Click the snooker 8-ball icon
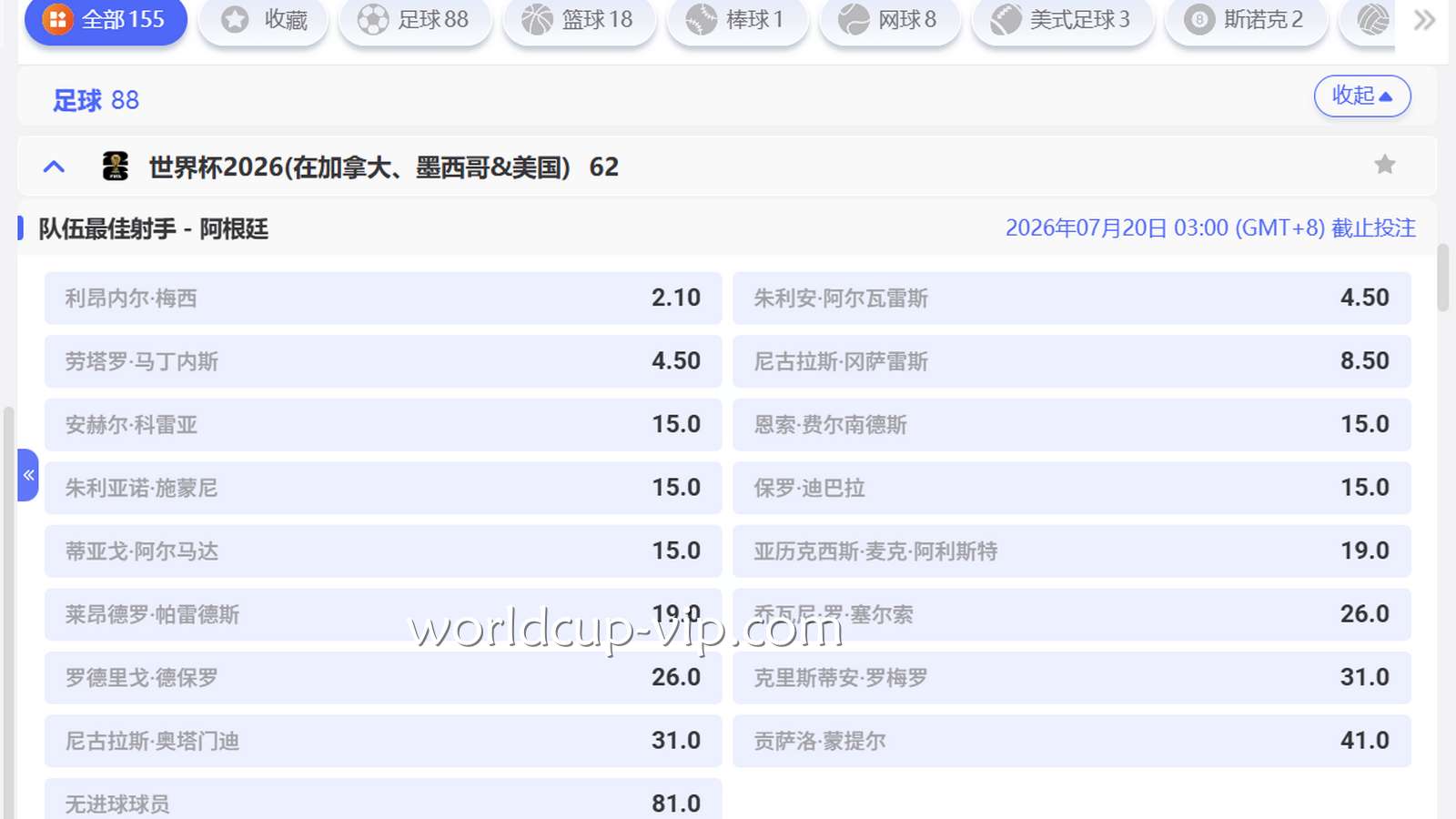Viewport: 1456px width, 819px height. pos(1198,20)
